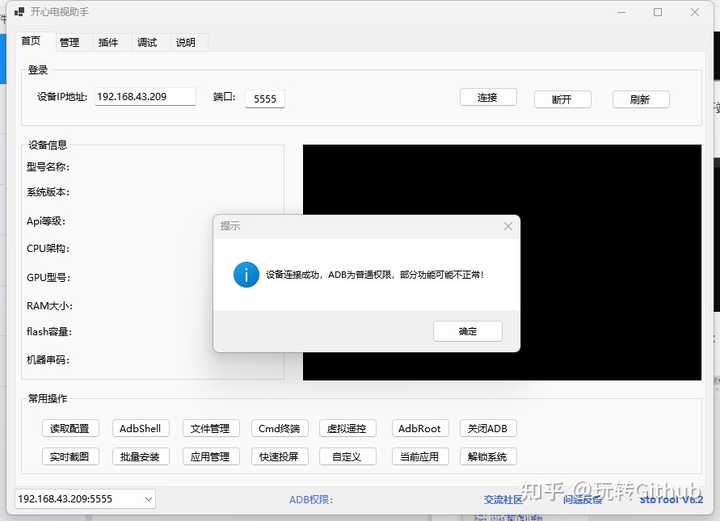Switch to the 管理 tab
This screenshot has height=521, width=720.
point(70,42)
